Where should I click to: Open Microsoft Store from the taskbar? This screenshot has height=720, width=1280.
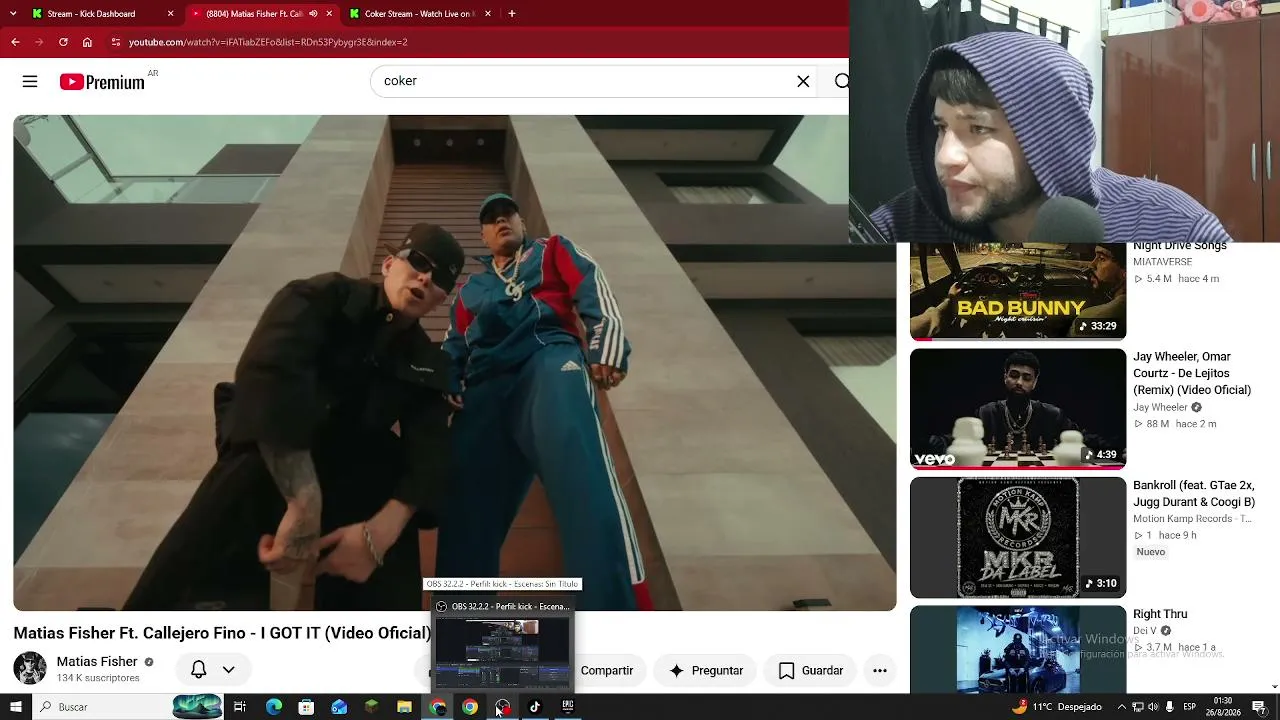click(x=306, y=707)
